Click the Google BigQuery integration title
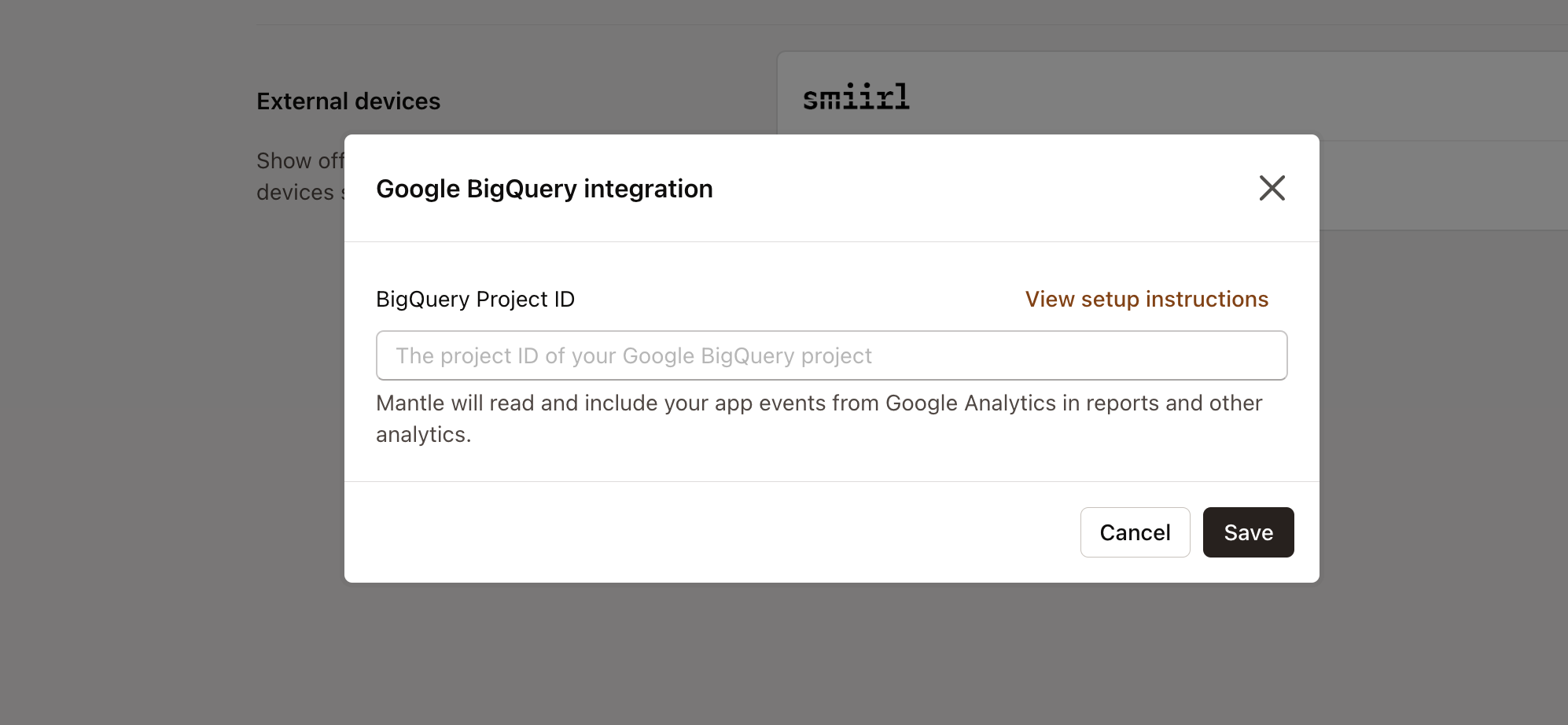This screenshot has height=725, width=1568. 544,189
